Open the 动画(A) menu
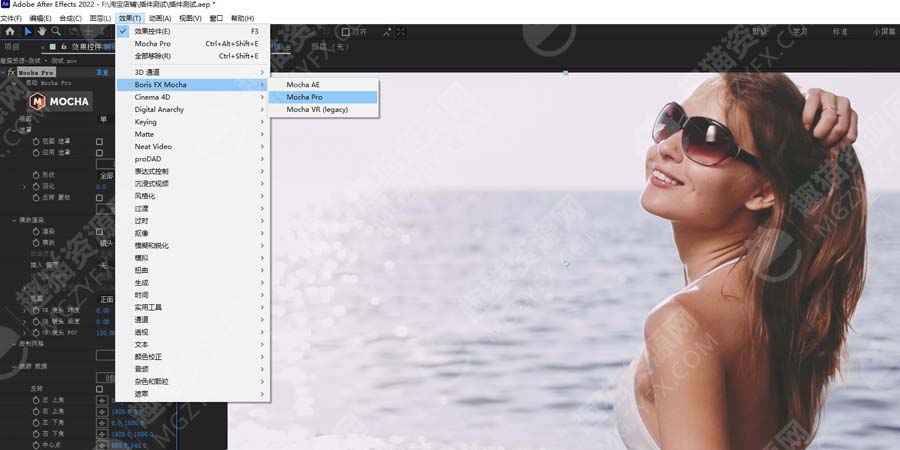Screen dimensions: 900x450 (x=160, y=18)
